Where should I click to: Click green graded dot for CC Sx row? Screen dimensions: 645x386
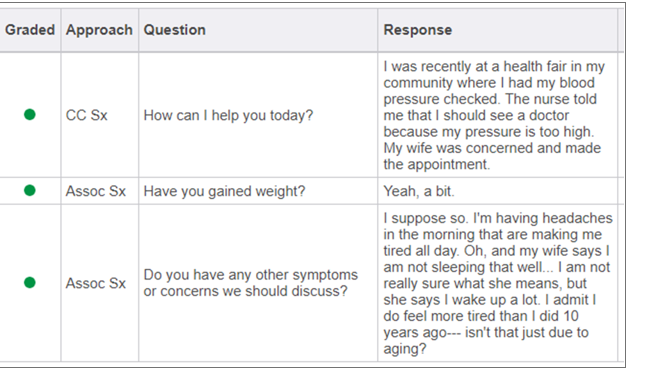pyautogui.click(x=30, y=114)
